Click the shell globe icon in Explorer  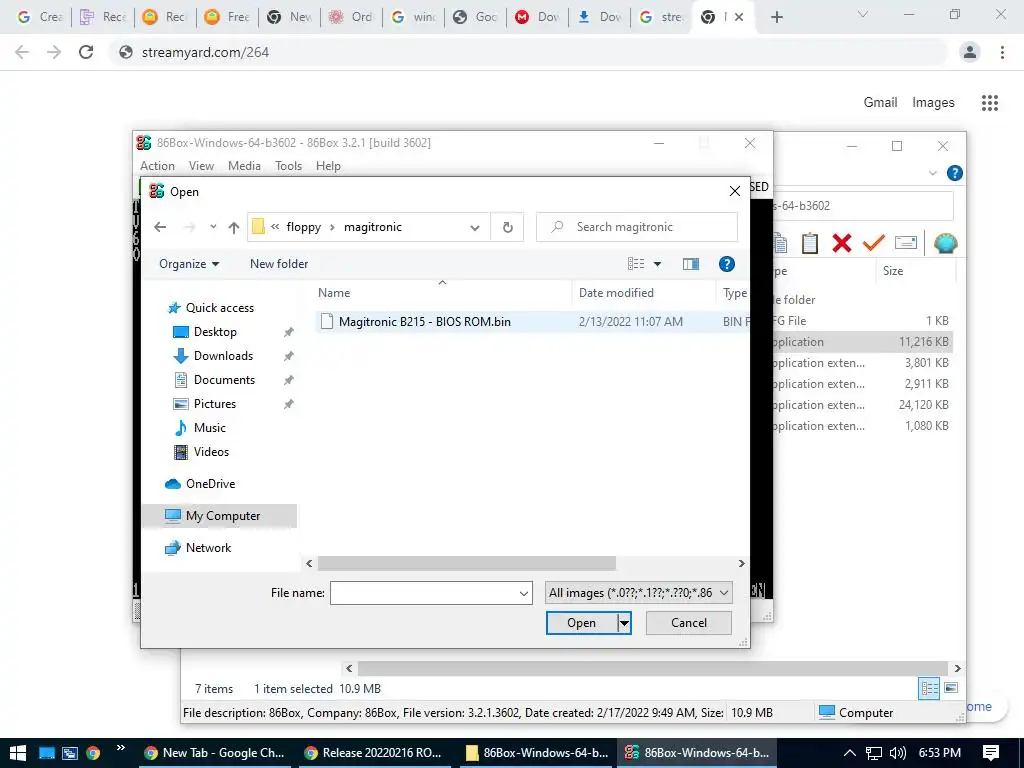[945, 243]
